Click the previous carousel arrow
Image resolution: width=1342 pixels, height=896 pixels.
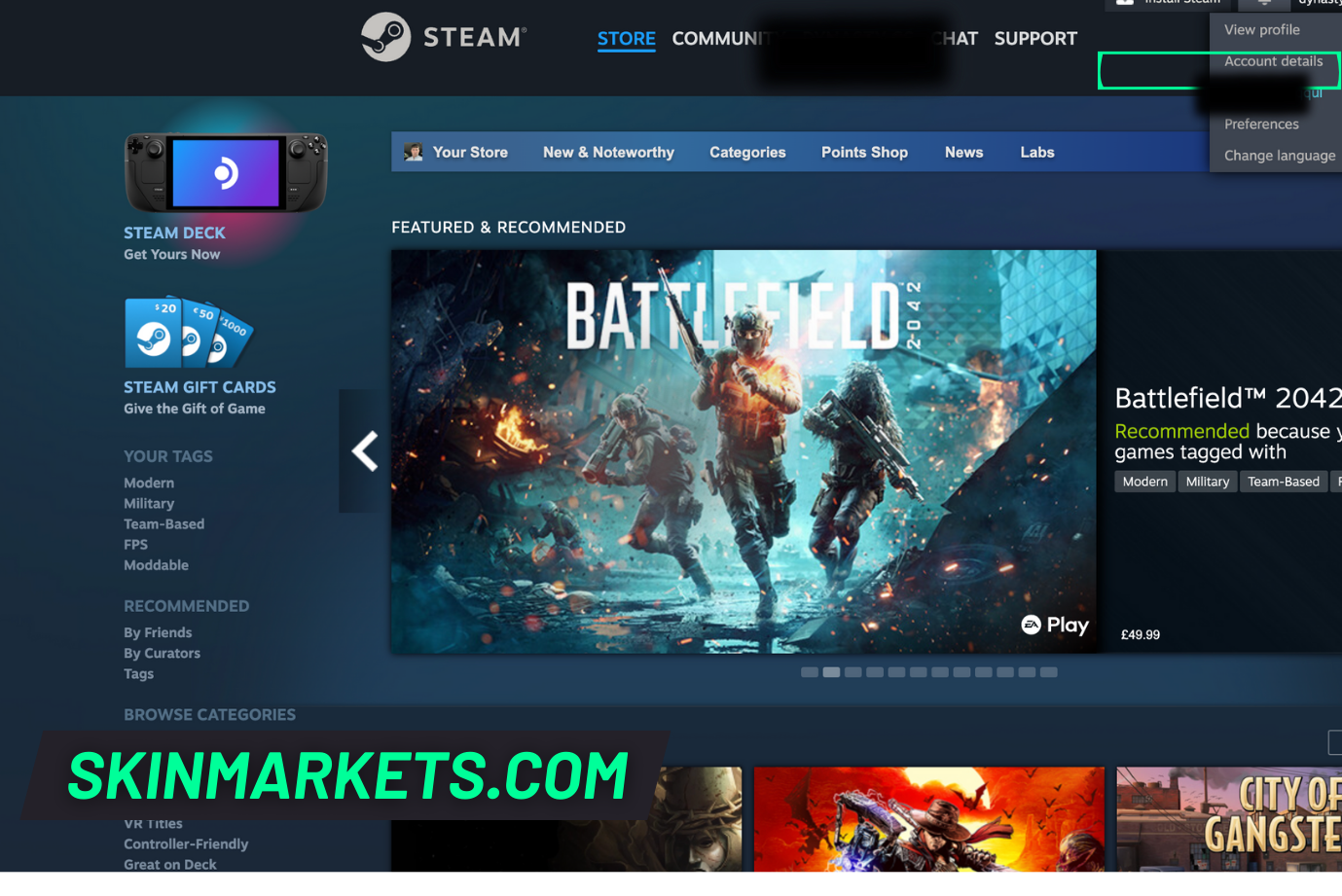[x=364, y=451]
